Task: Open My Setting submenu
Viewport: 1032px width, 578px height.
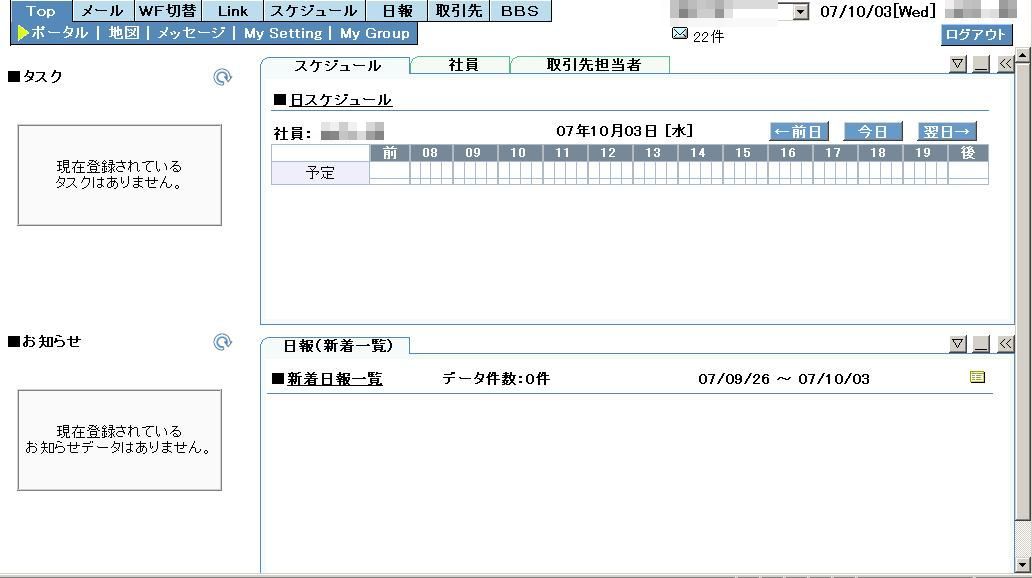Action: pyautogui.click(x=283, y=33)
